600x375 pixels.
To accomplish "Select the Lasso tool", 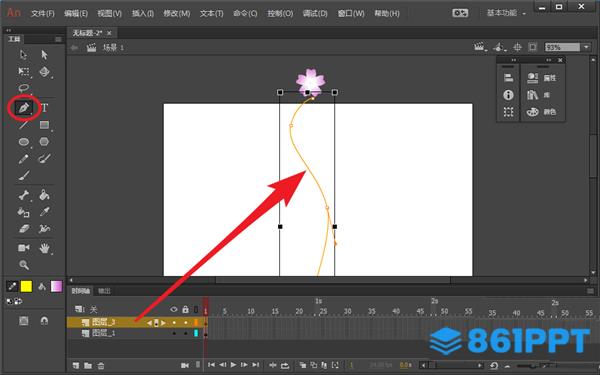I will (x=24, y=88).
